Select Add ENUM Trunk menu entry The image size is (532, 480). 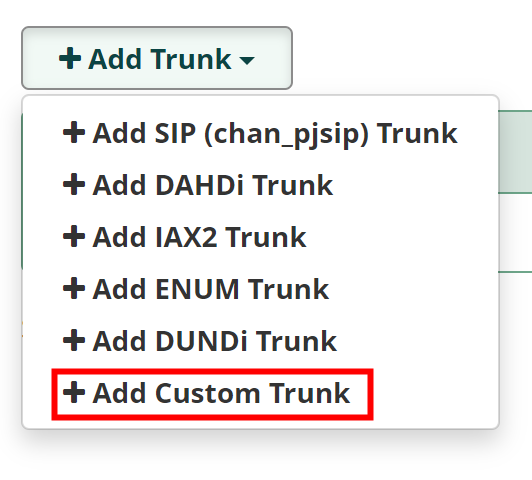[260, 289]
